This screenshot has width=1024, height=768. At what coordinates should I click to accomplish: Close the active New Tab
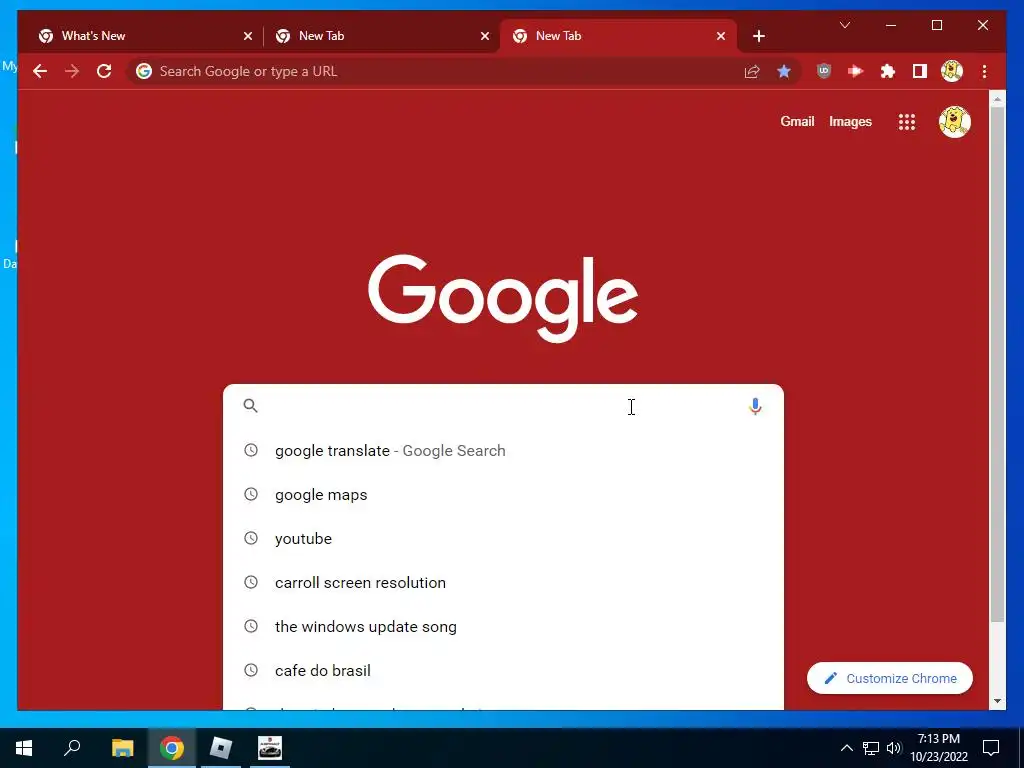click(x=721, y=36)
